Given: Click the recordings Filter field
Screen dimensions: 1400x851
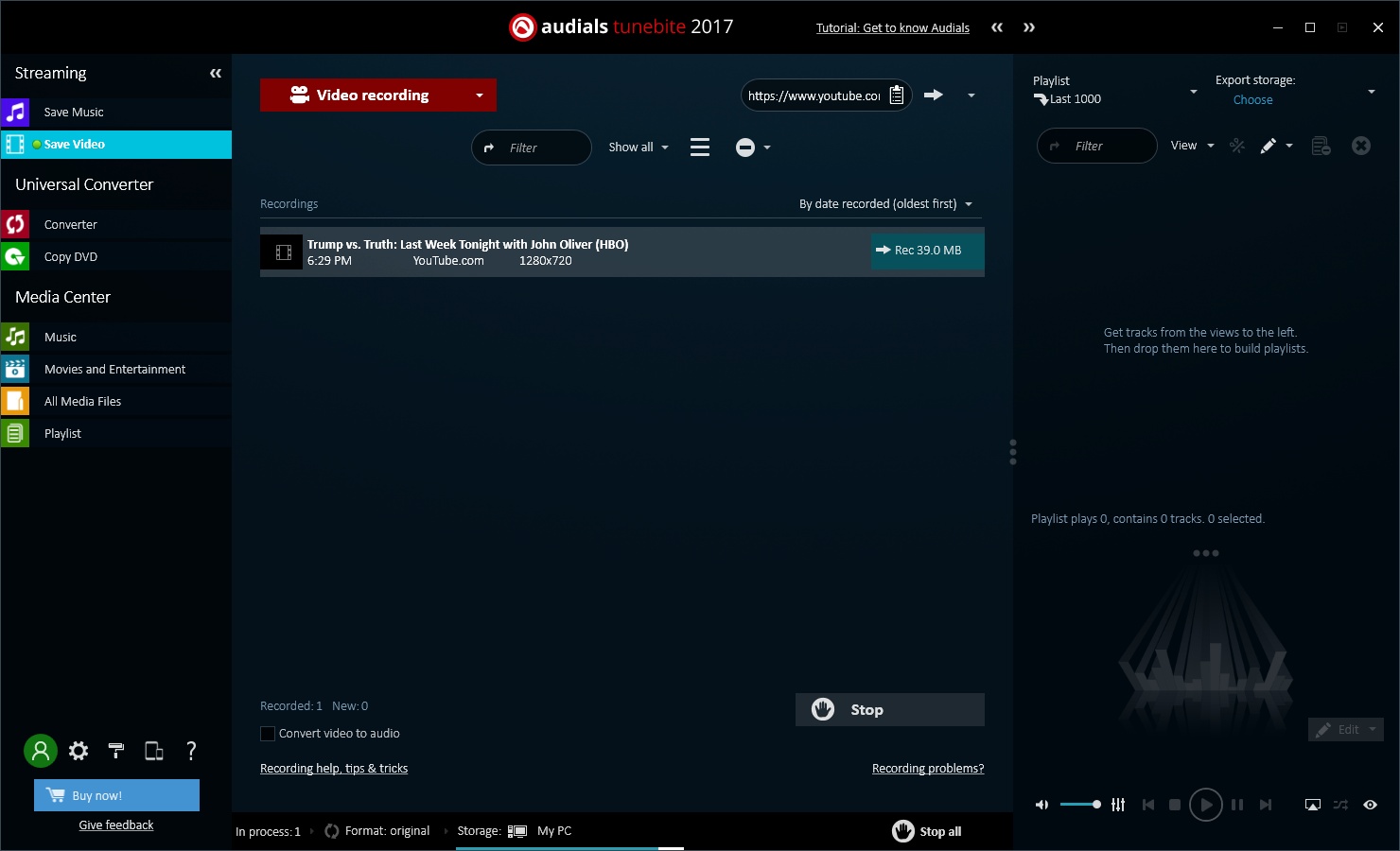Looking at the screenshot, I should [x=532, y=148].
